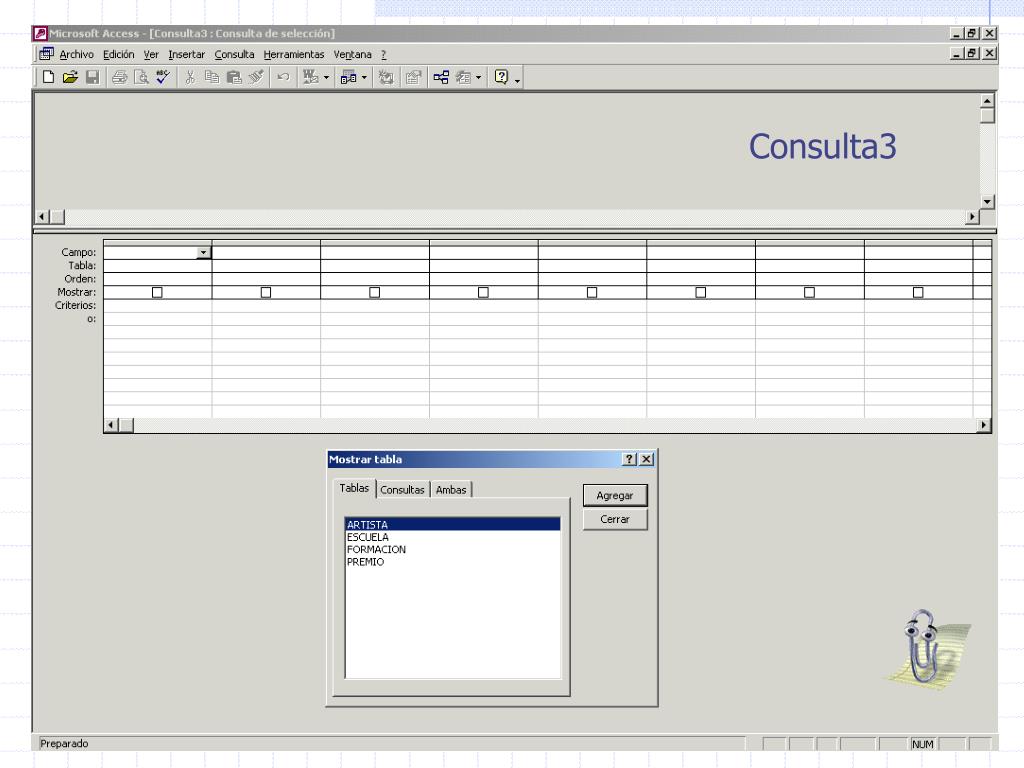
Task: Select FORMACION in the table list
Action: pos(376,549)
